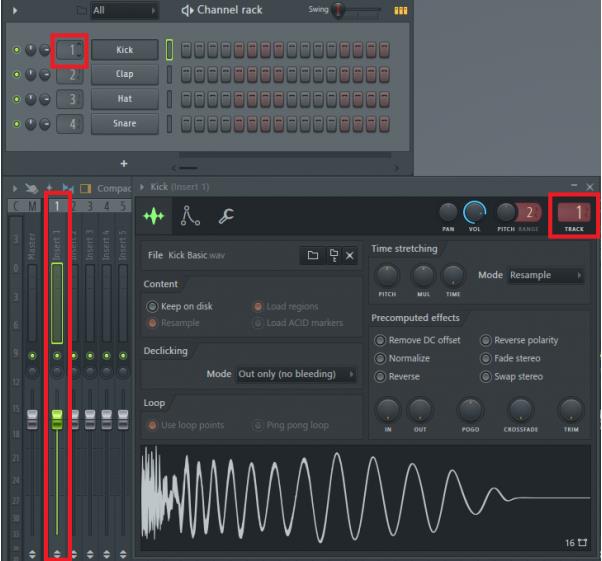602x561 pixels.
Task: Enable Reverse effect
Action: click(x=380, y=377)
